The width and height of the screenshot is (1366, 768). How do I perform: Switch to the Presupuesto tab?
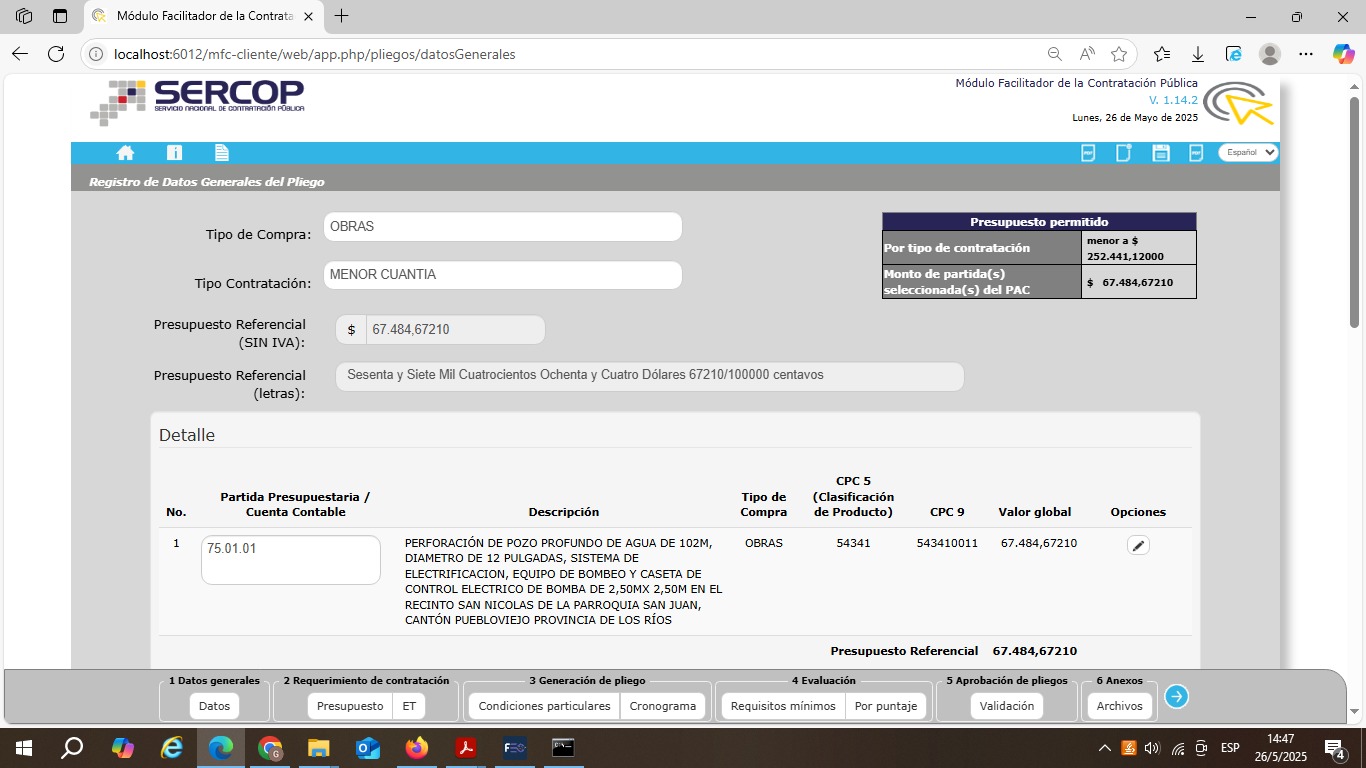click(349, 706)
